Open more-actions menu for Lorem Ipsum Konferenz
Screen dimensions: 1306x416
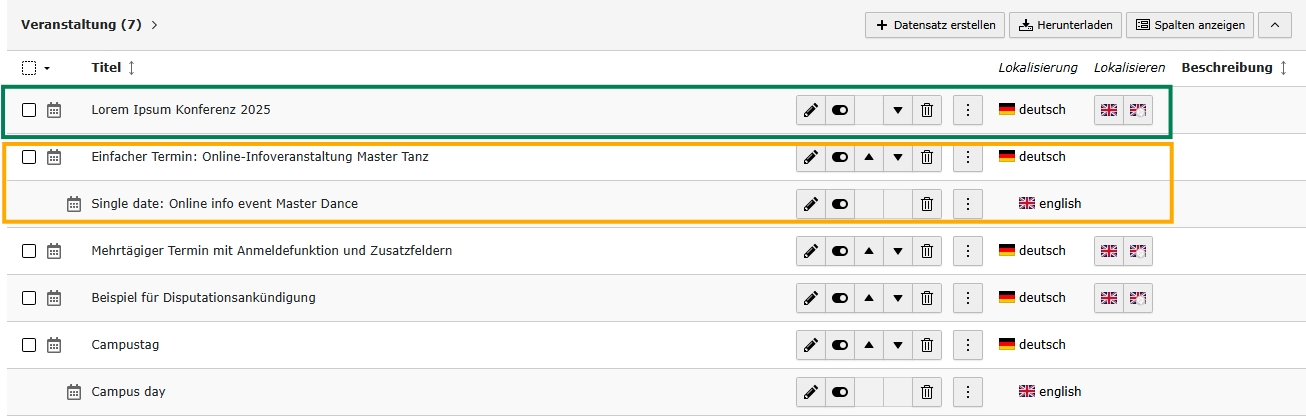click(966, 110)
